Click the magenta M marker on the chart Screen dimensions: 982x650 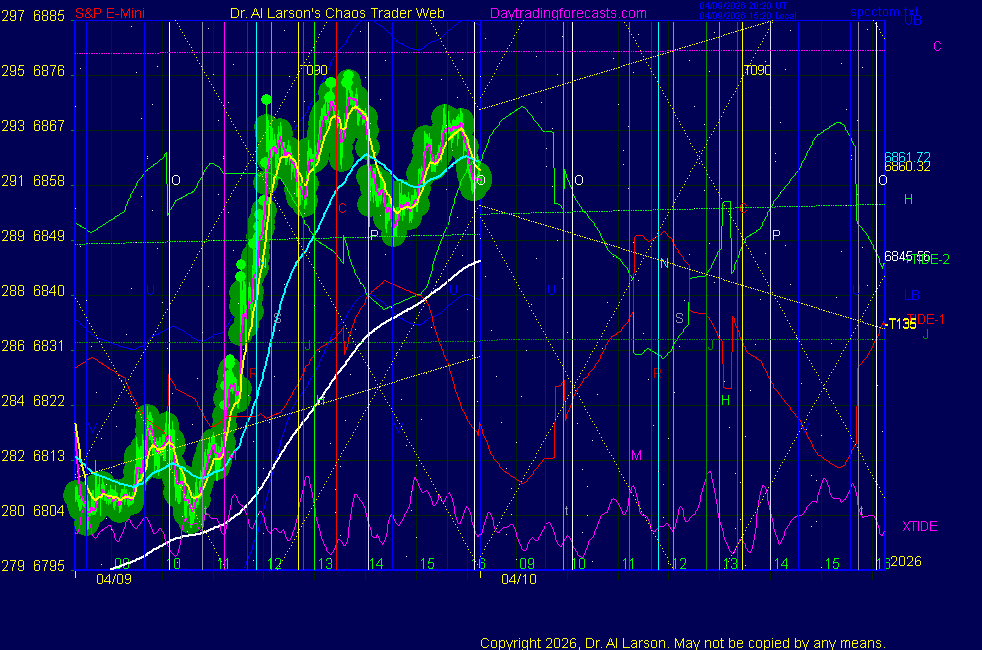click(x=636, y=455)
